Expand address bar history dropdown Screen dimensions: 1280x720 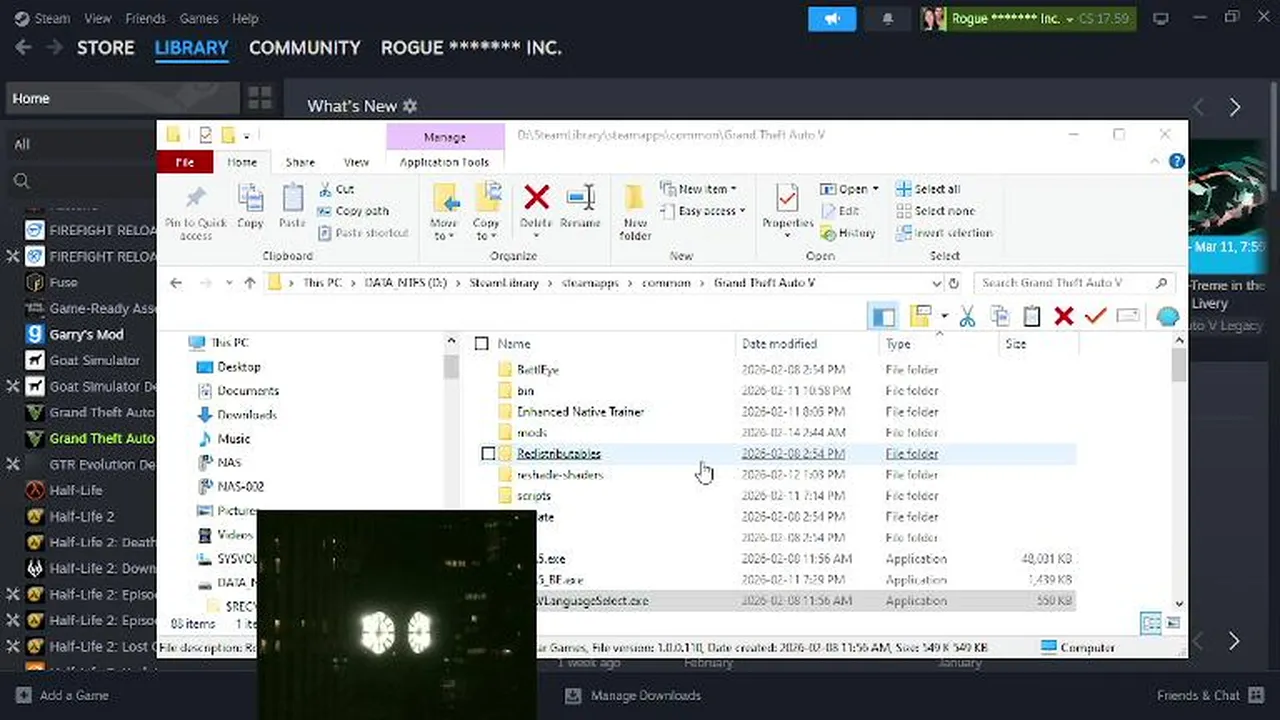click(937, 283)
